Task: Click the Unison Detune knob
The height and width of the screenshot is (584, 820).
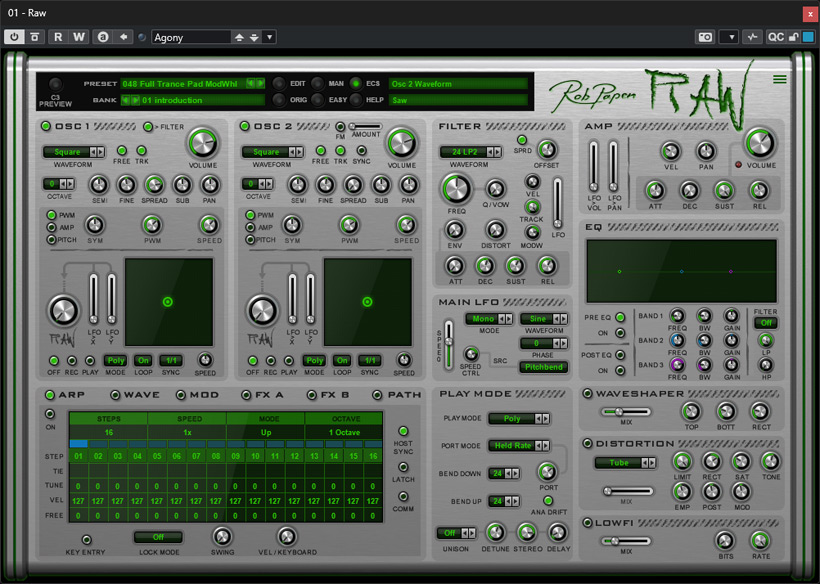Action: [x=495, y=533]
